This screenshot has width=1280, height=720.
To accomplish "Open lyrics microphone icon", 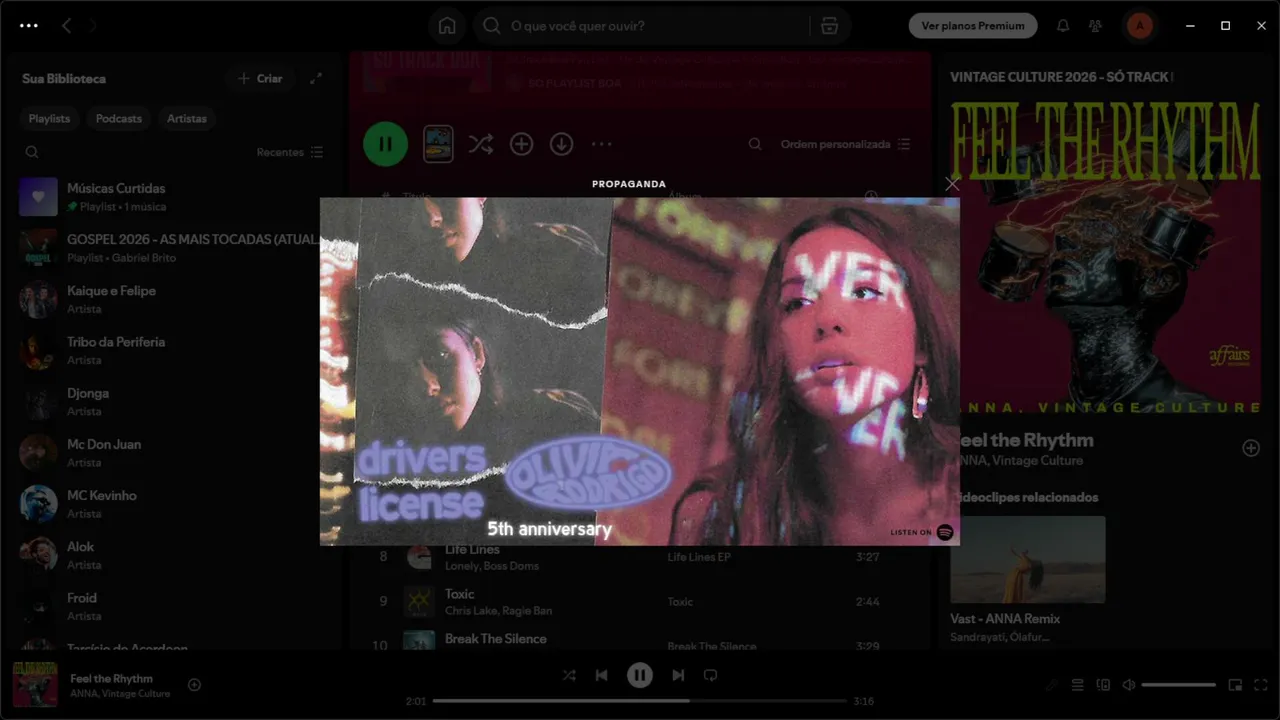I will point(1051,685).
